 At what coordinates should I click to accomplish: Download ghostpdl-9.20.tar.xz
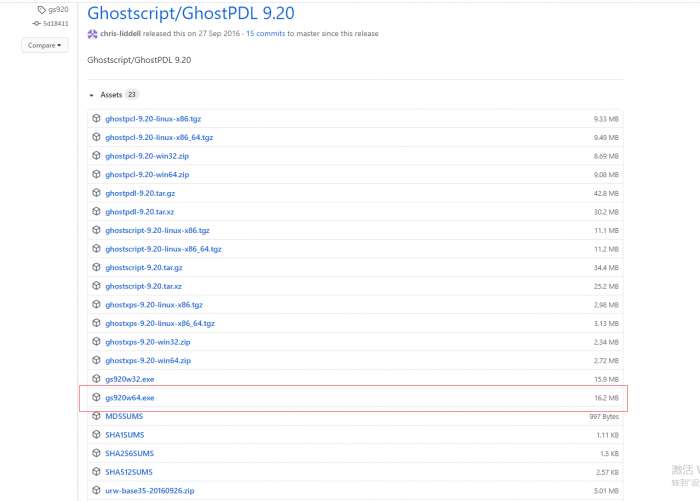140,212
